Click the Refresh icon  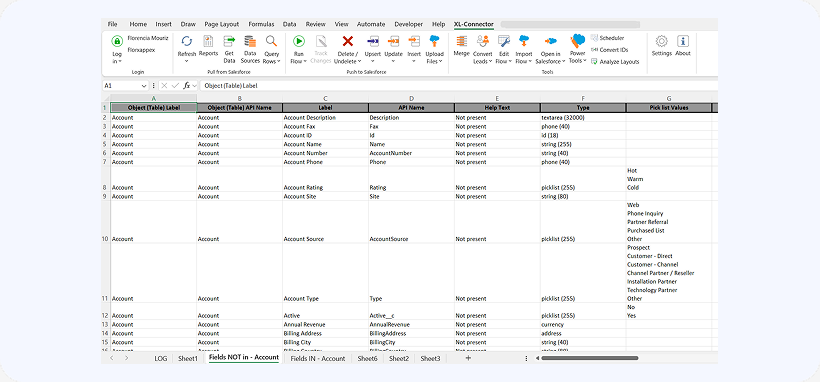click(187, 41)
